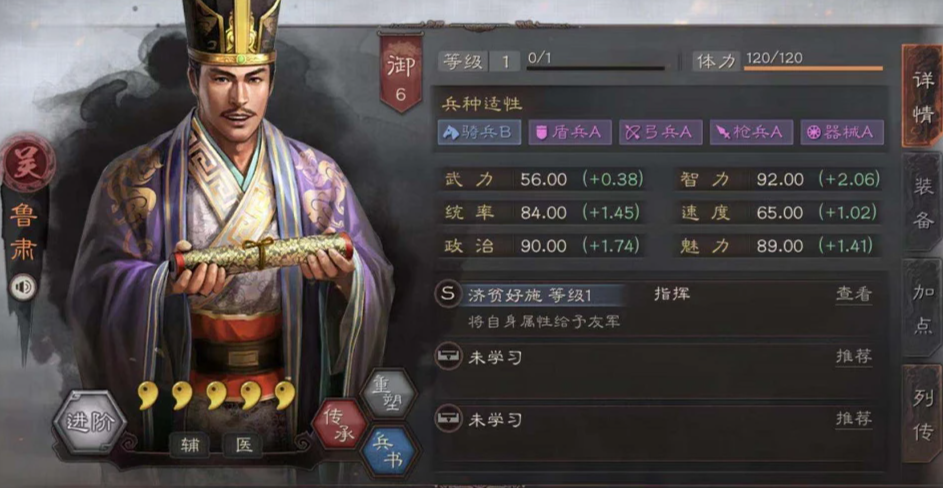Switch to the 装备 tab
This screenshot has width=943, height=488.
coord(923,203)
